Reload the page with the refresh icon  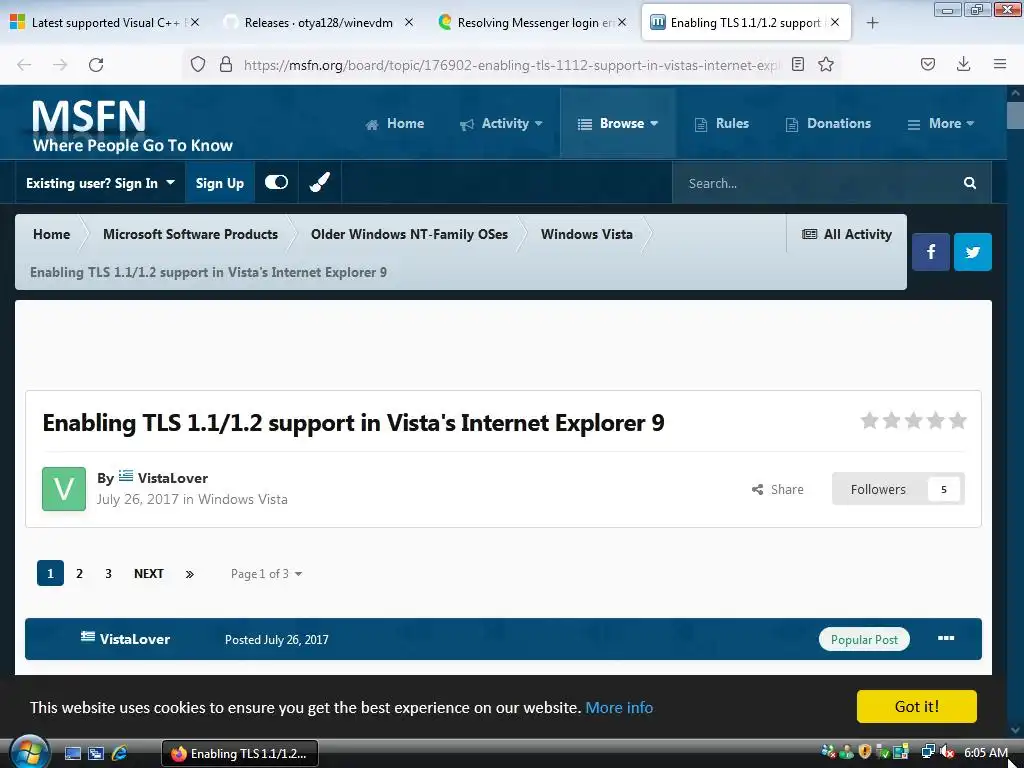[x=96, y=65]
